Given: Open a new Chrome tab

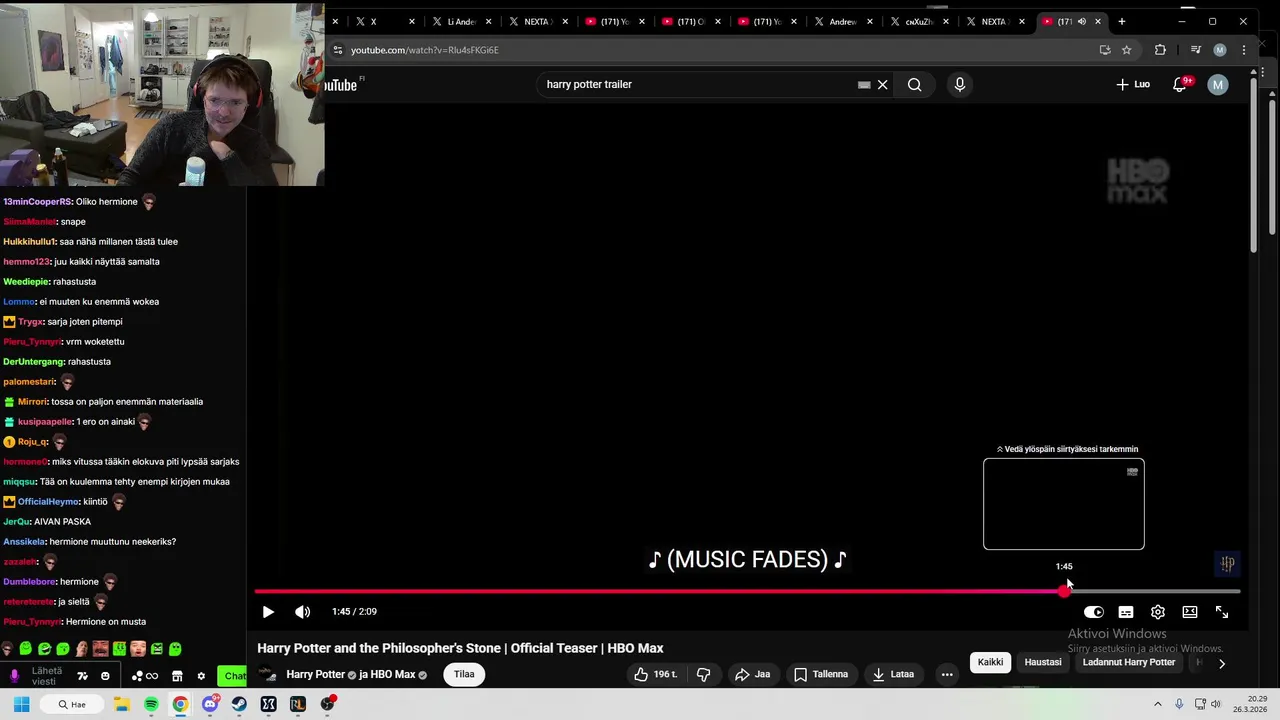Looking at the screenshot, I should coord(1121,21).
